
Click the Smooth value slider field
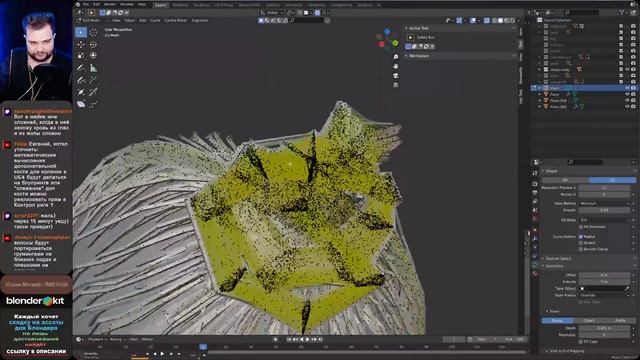pos(604,210)
